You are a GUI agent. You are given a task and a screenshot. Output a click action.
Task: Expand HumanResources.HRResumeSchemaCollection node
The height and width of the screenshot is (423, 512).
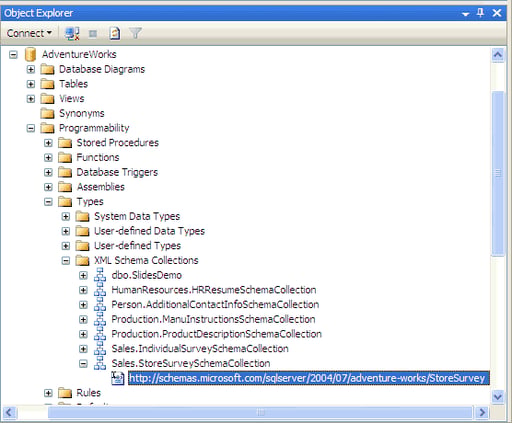click(x=83, y=290)
